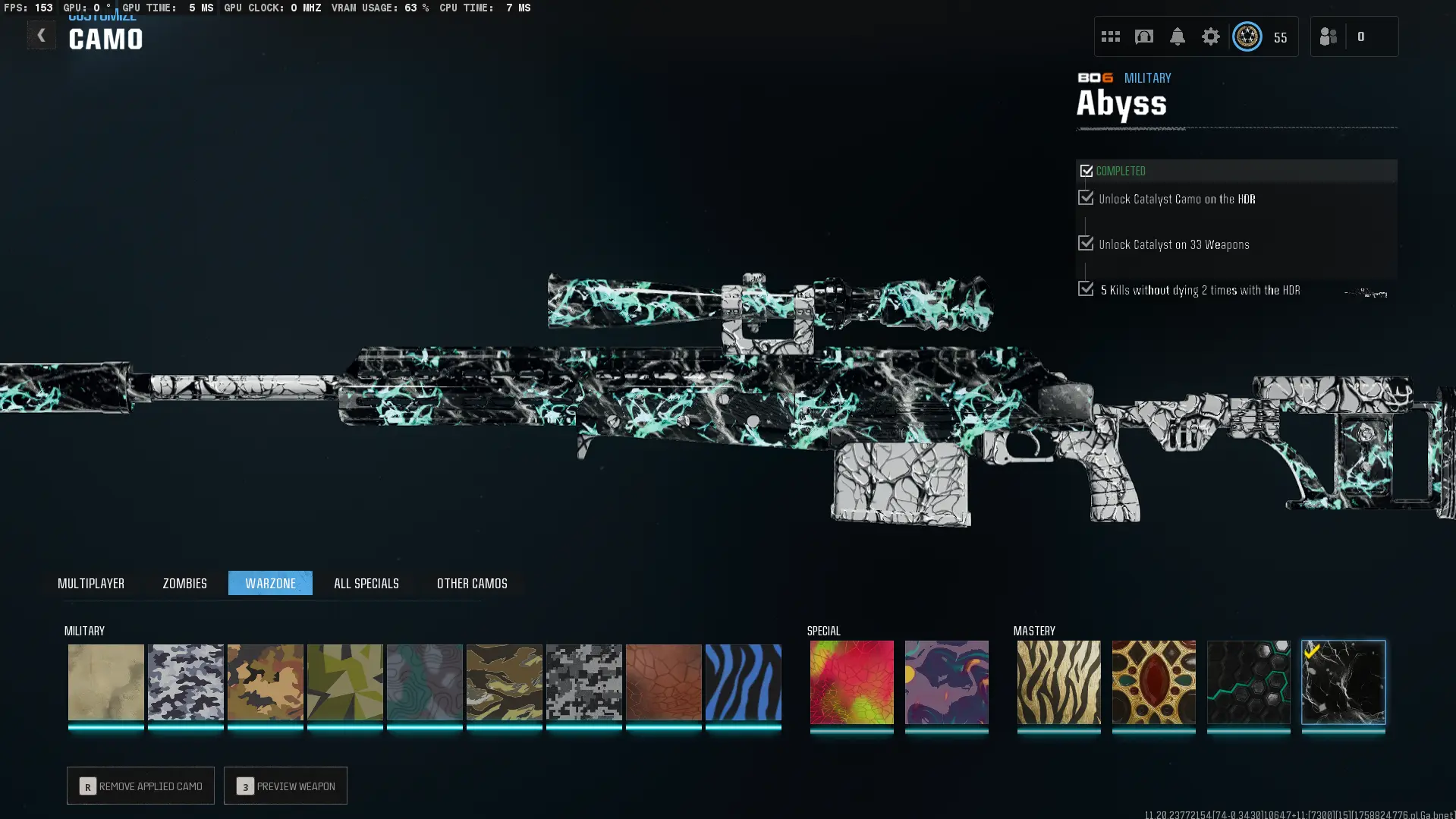Screen dimensions: 1456x819
Task: Click the party count value 0
Action: pyautogui.click(x=1361, y=36)
